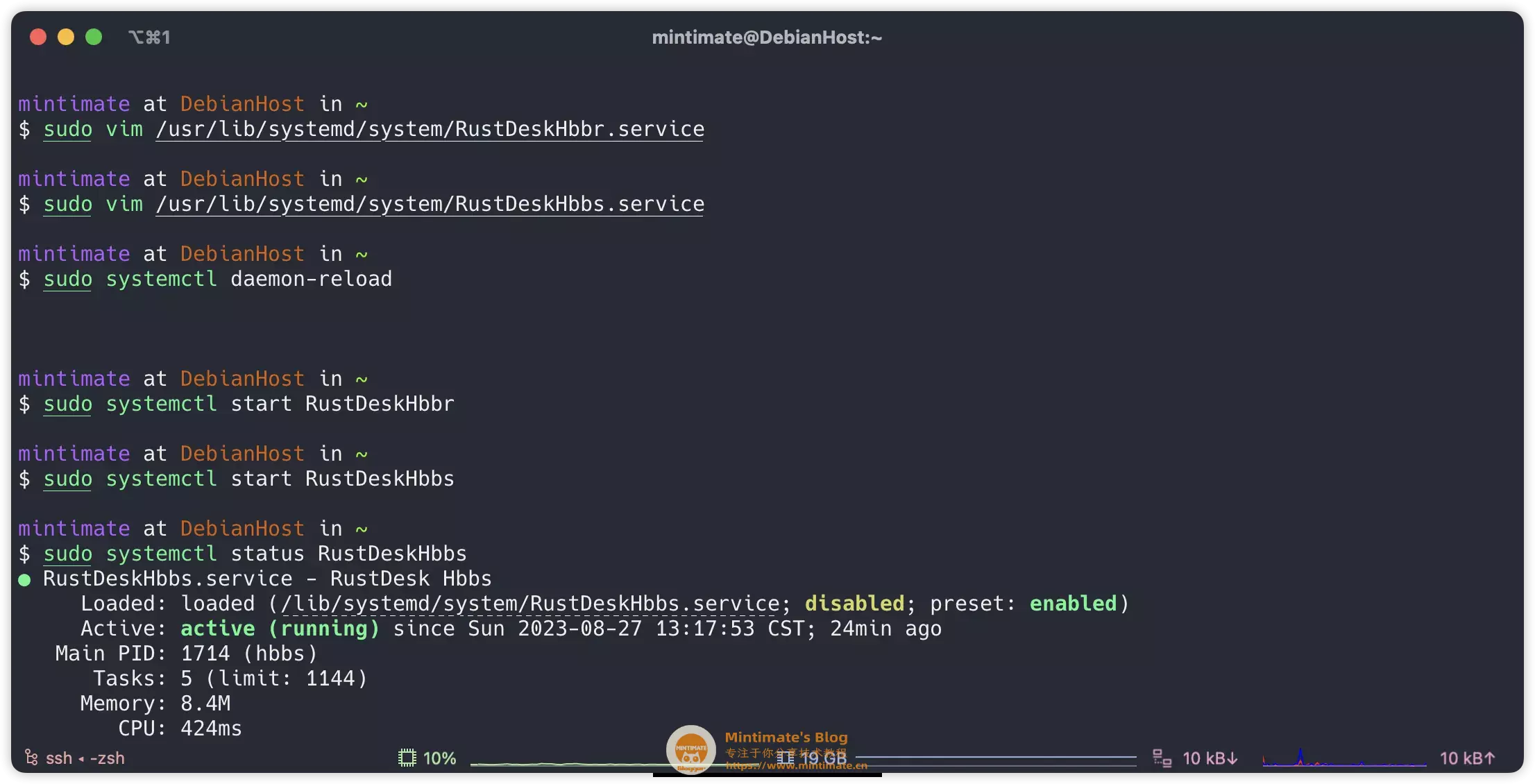
Task: Click the Main PID value 1714 (hbbs)
Action: [249, 654]
